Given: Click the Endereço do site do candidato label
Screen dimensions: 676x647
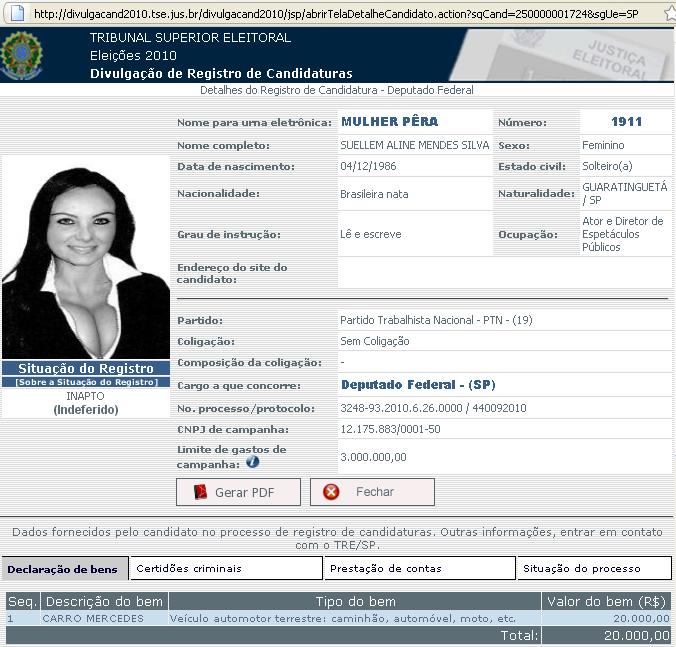Looking at the screenshot, I should [232, 273].
